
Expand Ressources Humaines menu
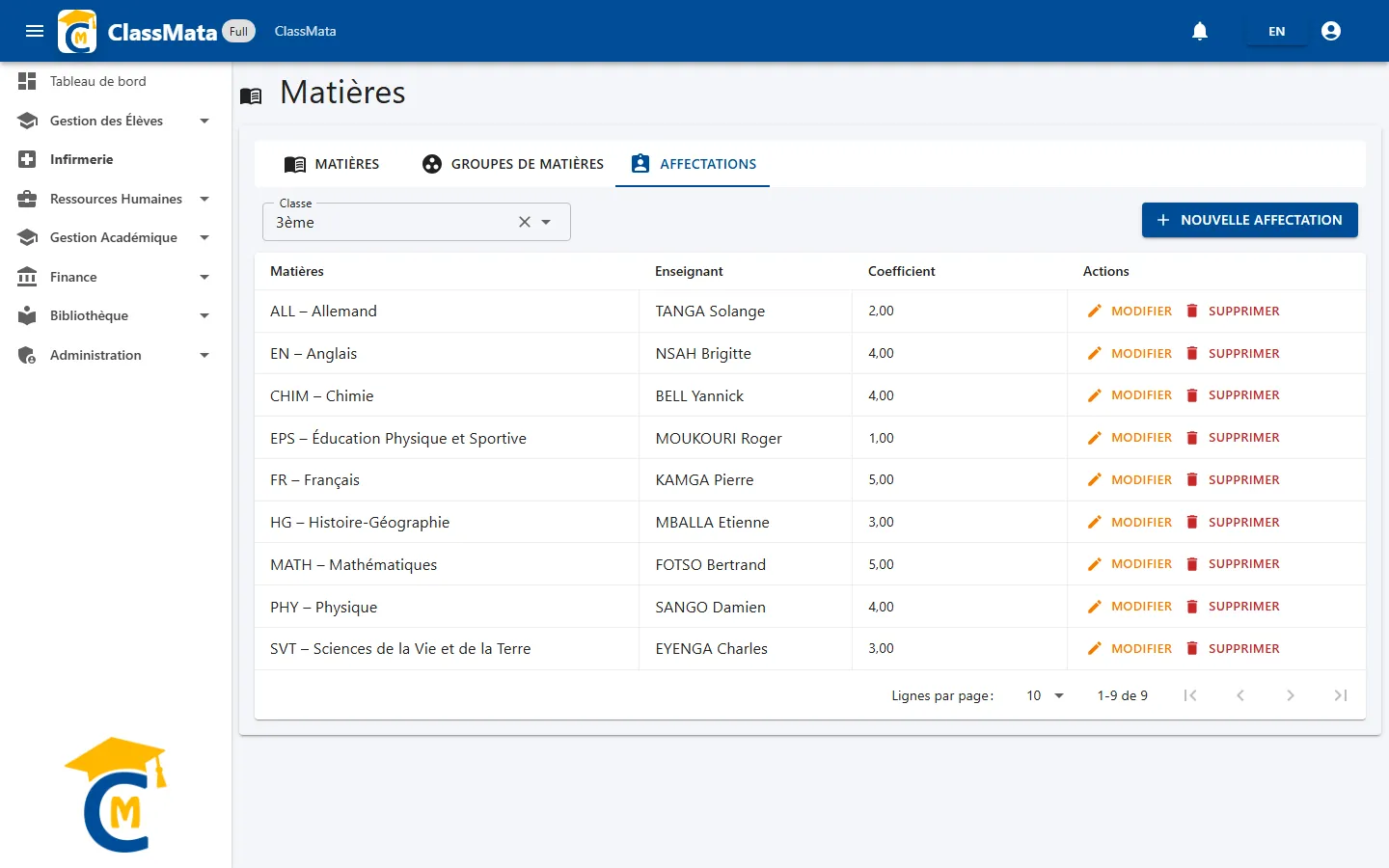click(x=116, y=199)
